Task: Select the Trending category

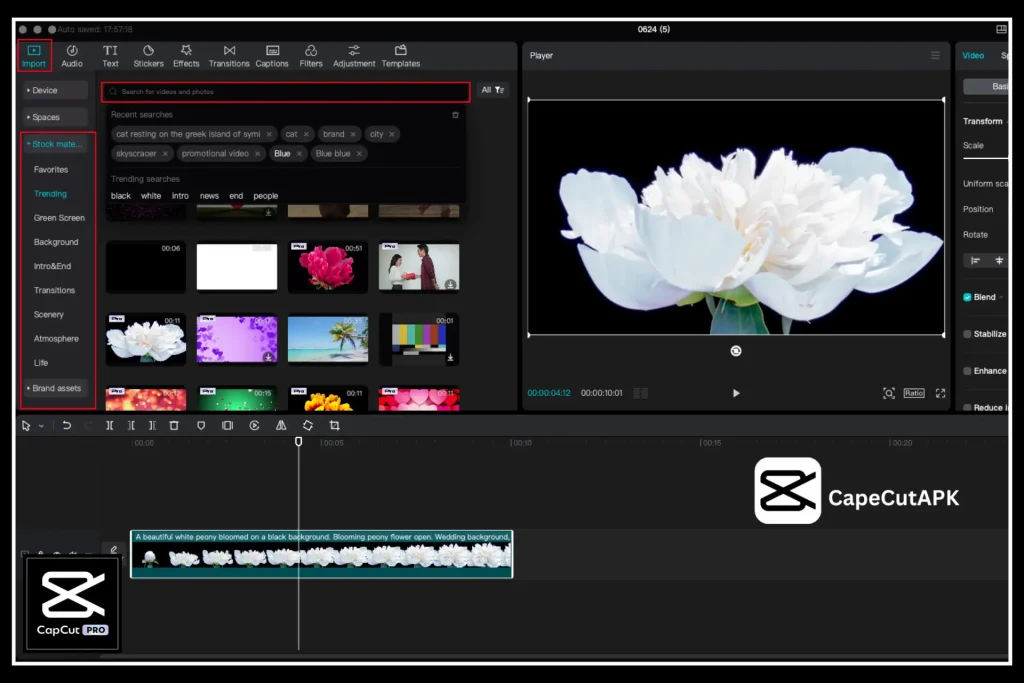Action: [50, 193]
